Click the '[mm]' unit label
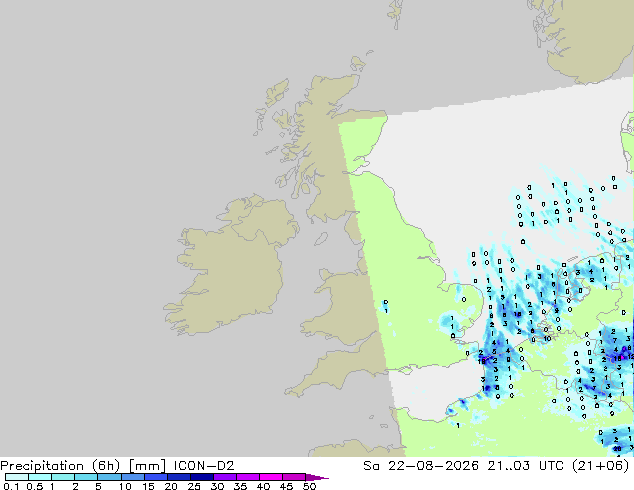 tap(147, 466)
